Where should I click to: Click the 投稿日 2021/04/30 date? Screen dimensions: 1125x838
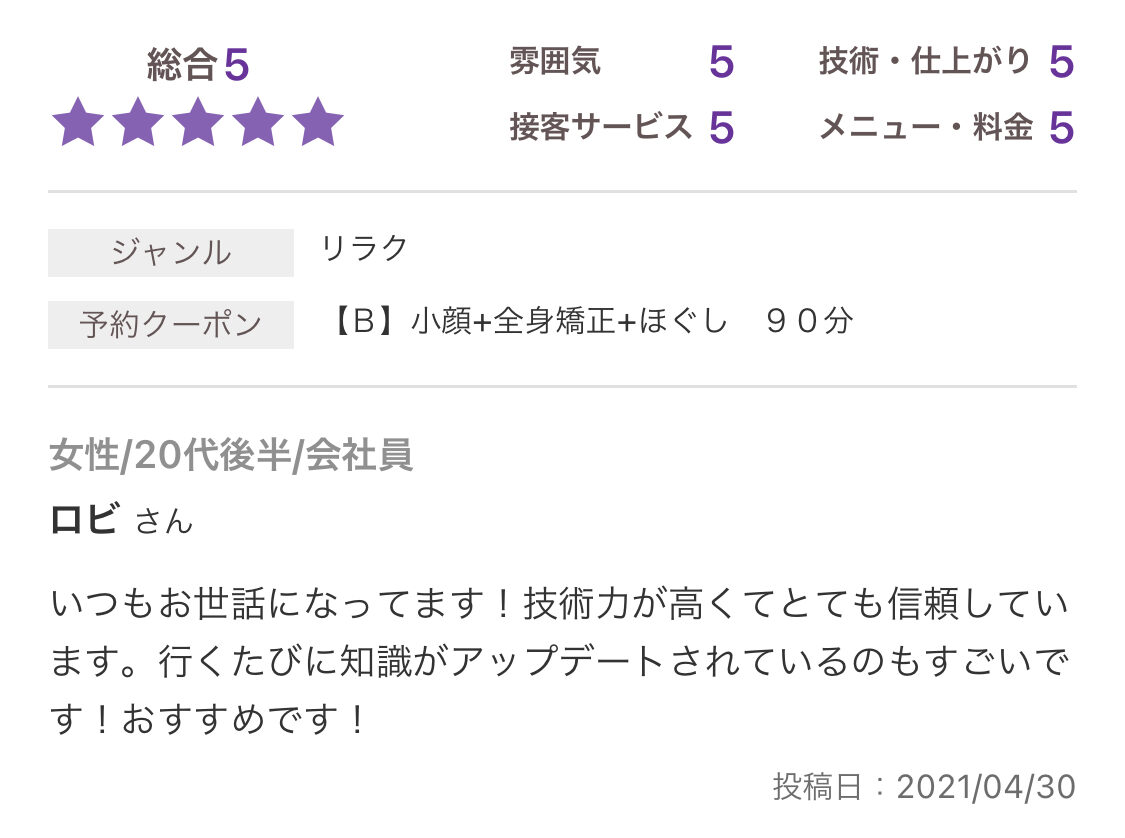click(x=924, y=786)
